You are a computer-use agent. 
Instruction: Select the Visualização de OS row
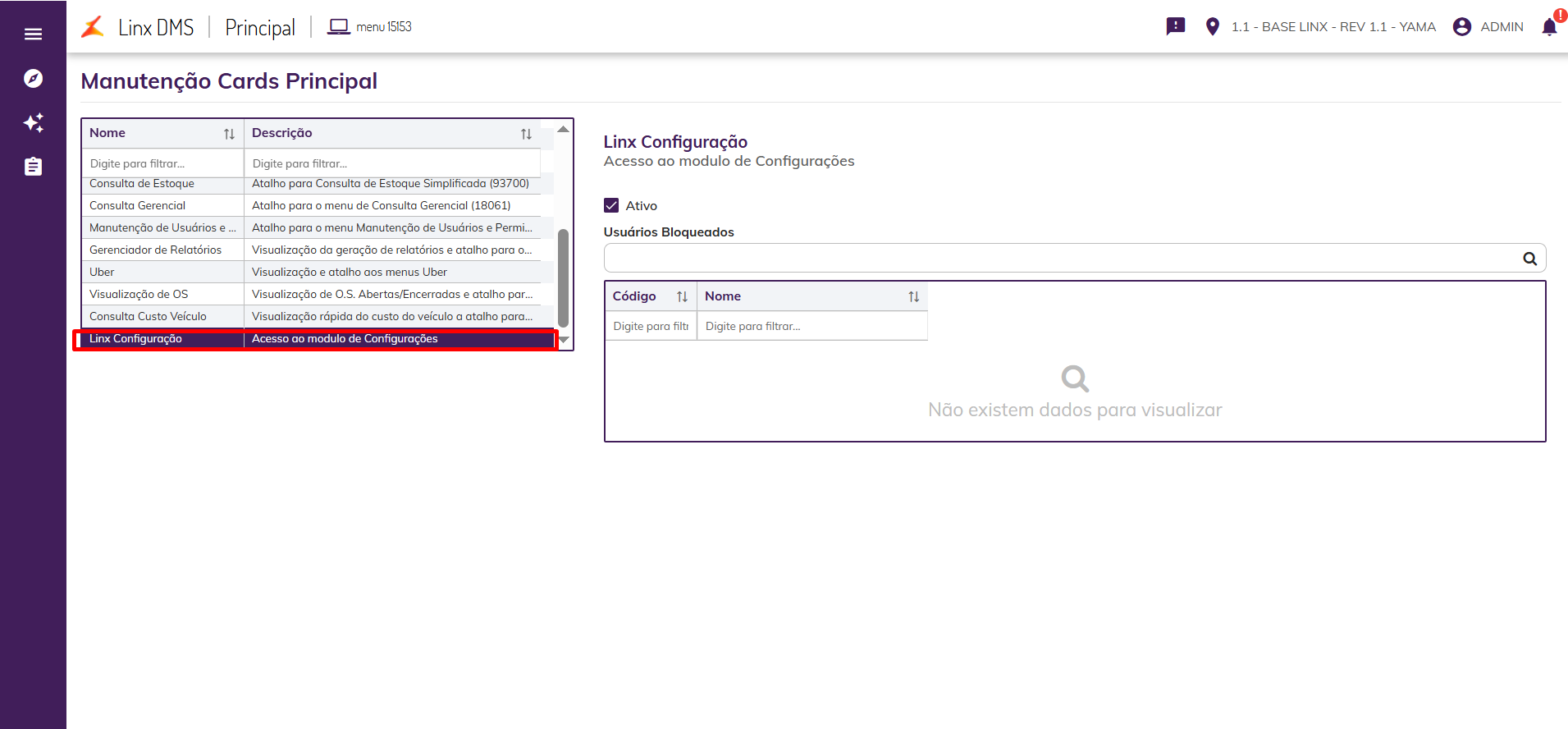(317, 294)
